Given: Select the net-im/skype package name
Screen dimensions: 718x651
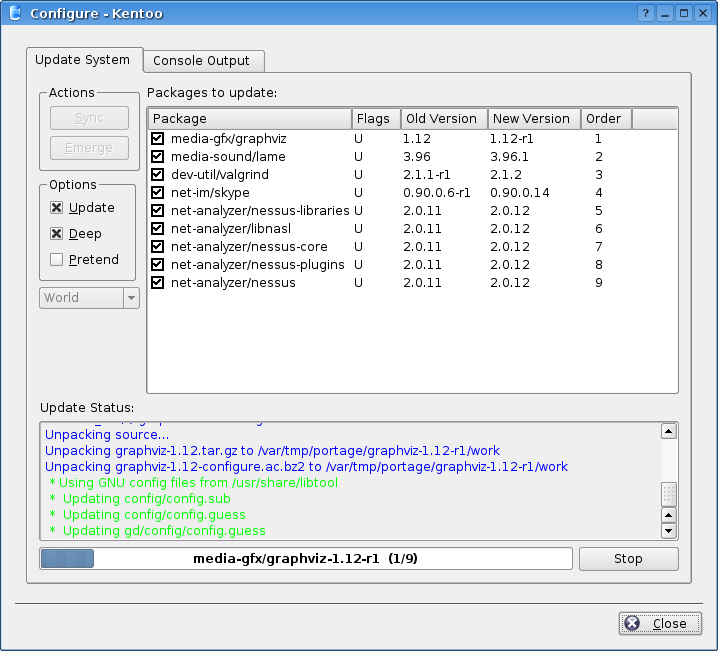Looking at the screenshot, I should click(x=210, y=192).
